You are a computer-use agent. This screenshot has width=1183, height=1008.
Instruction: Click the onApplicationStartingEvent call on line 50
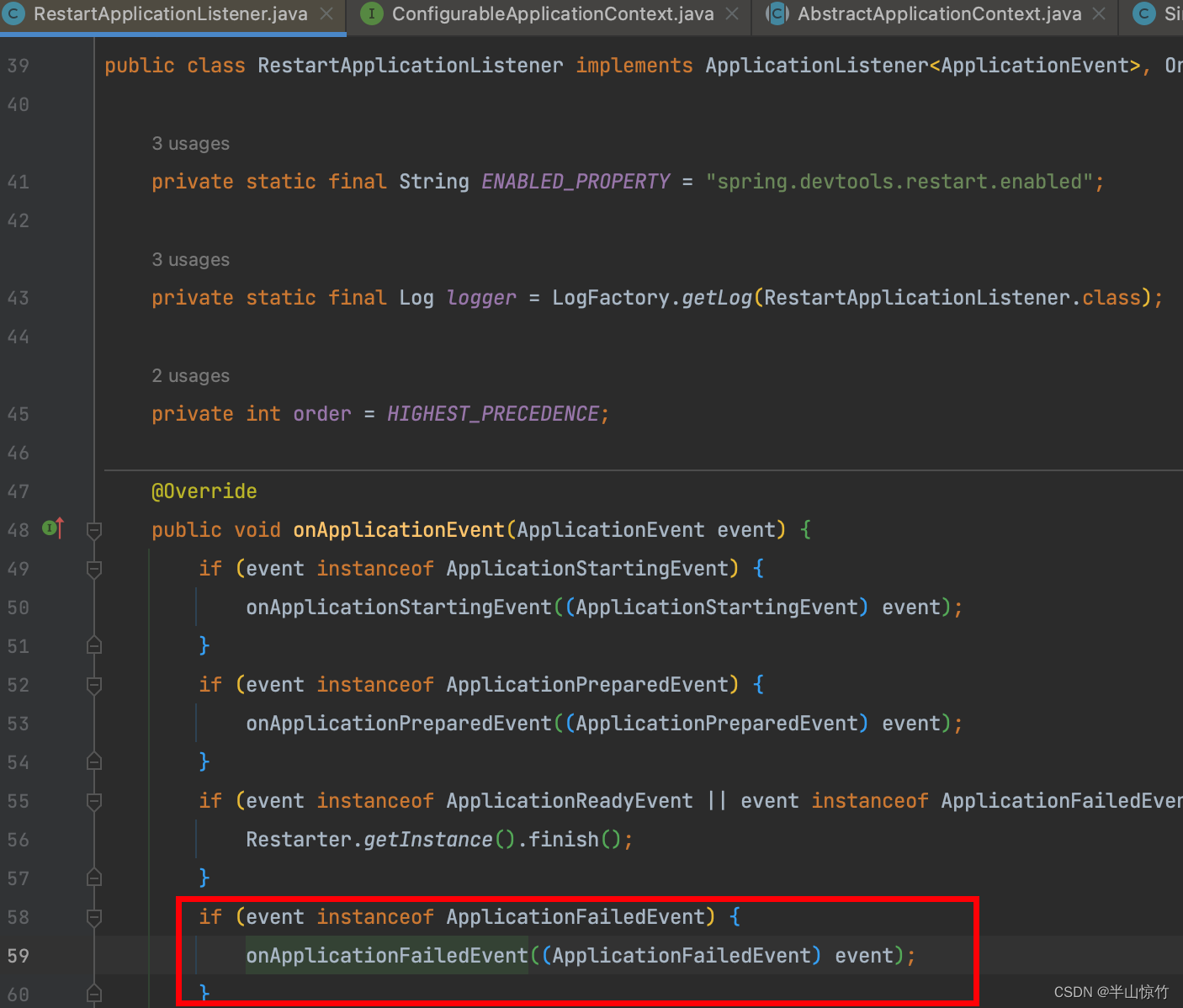pos(399,607)
